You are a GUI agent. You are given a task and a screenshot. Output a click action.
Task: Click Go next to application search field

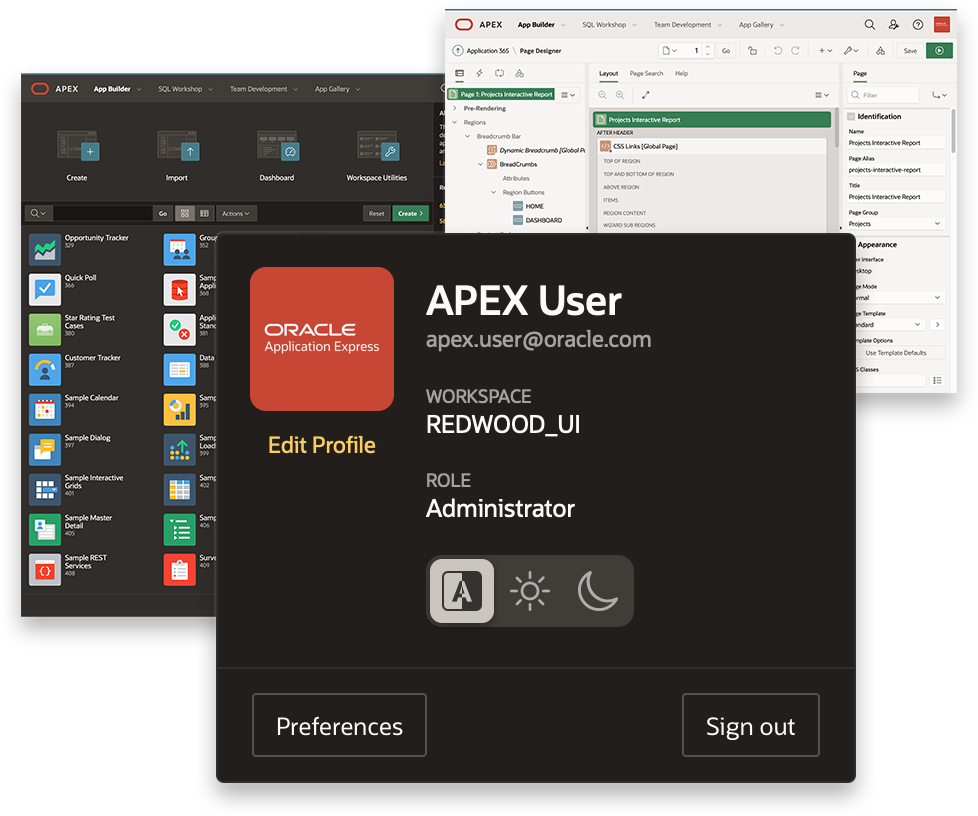[163, 213]
